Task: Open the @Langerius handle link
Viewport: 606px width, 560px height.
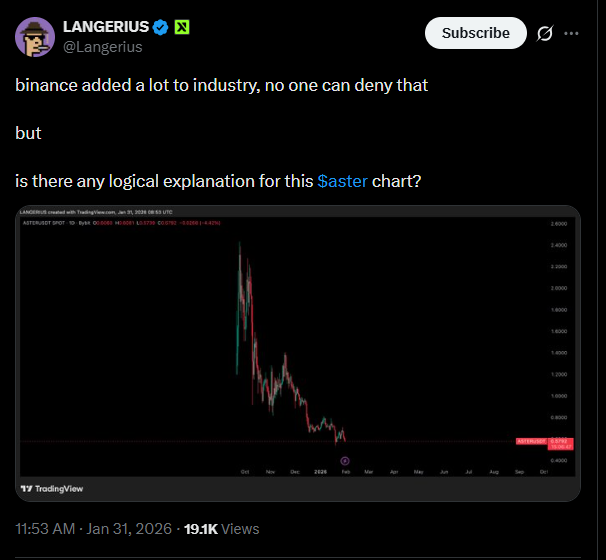Action: tap(102, 47)
